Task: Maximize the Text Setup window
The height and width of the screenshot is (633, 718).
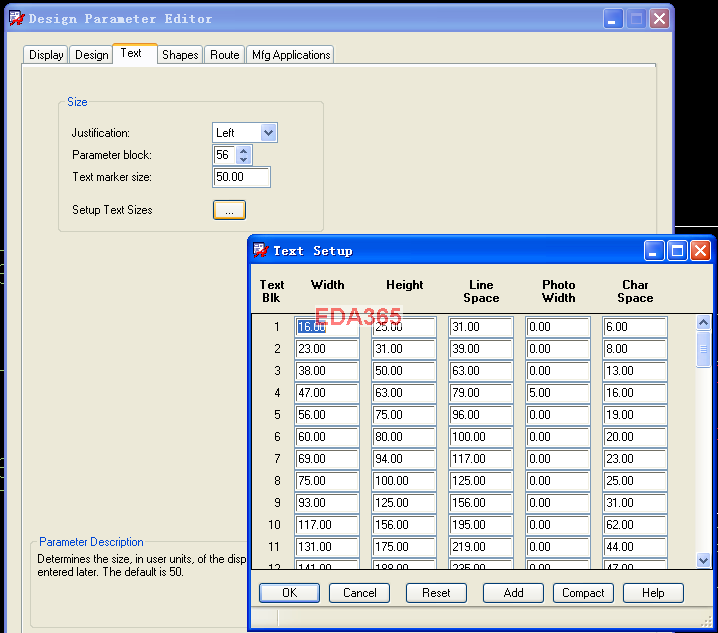Action: tap(677, 250)
